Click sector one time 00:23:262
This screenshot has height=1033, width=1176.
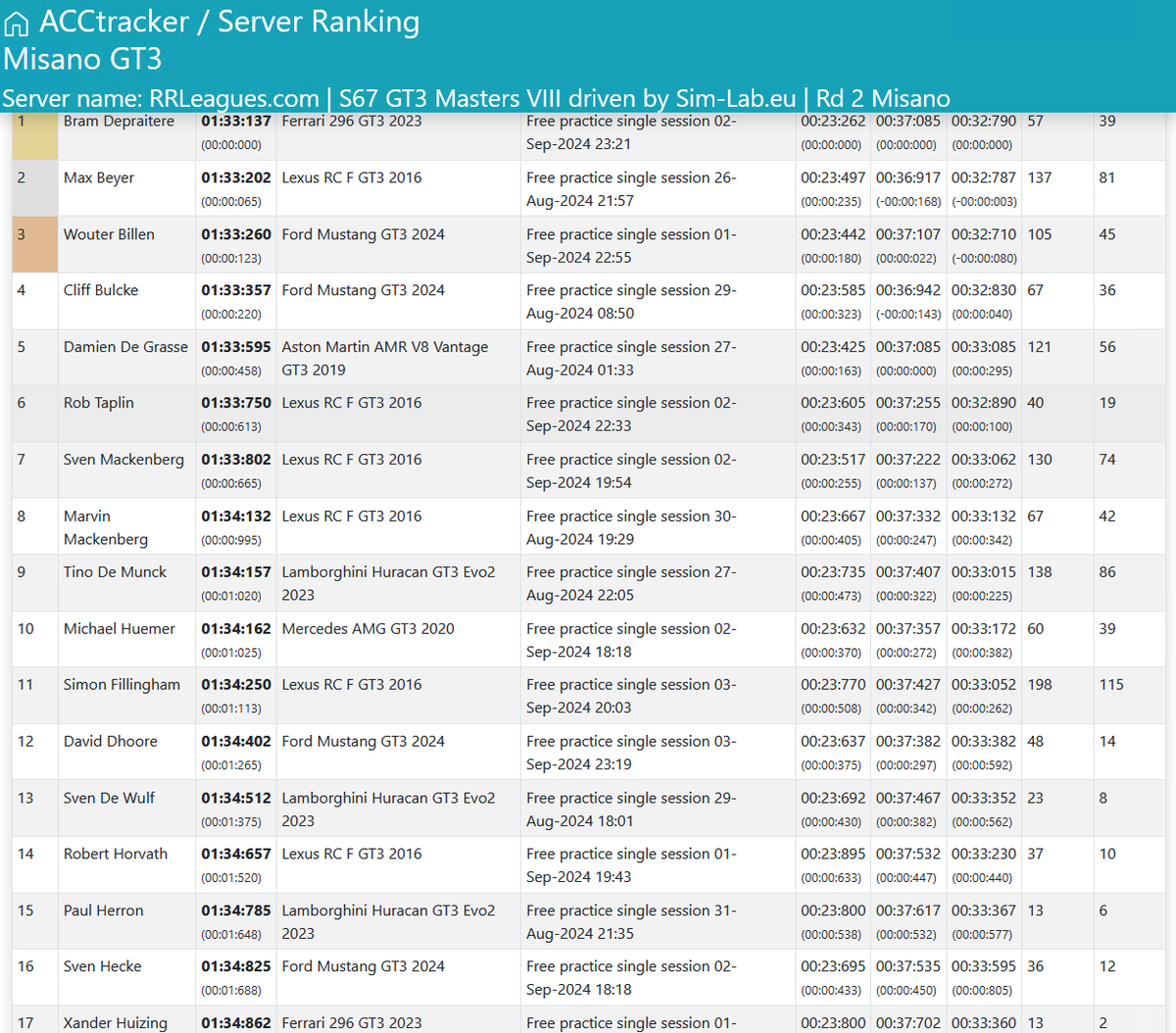[x=833, y=122]
